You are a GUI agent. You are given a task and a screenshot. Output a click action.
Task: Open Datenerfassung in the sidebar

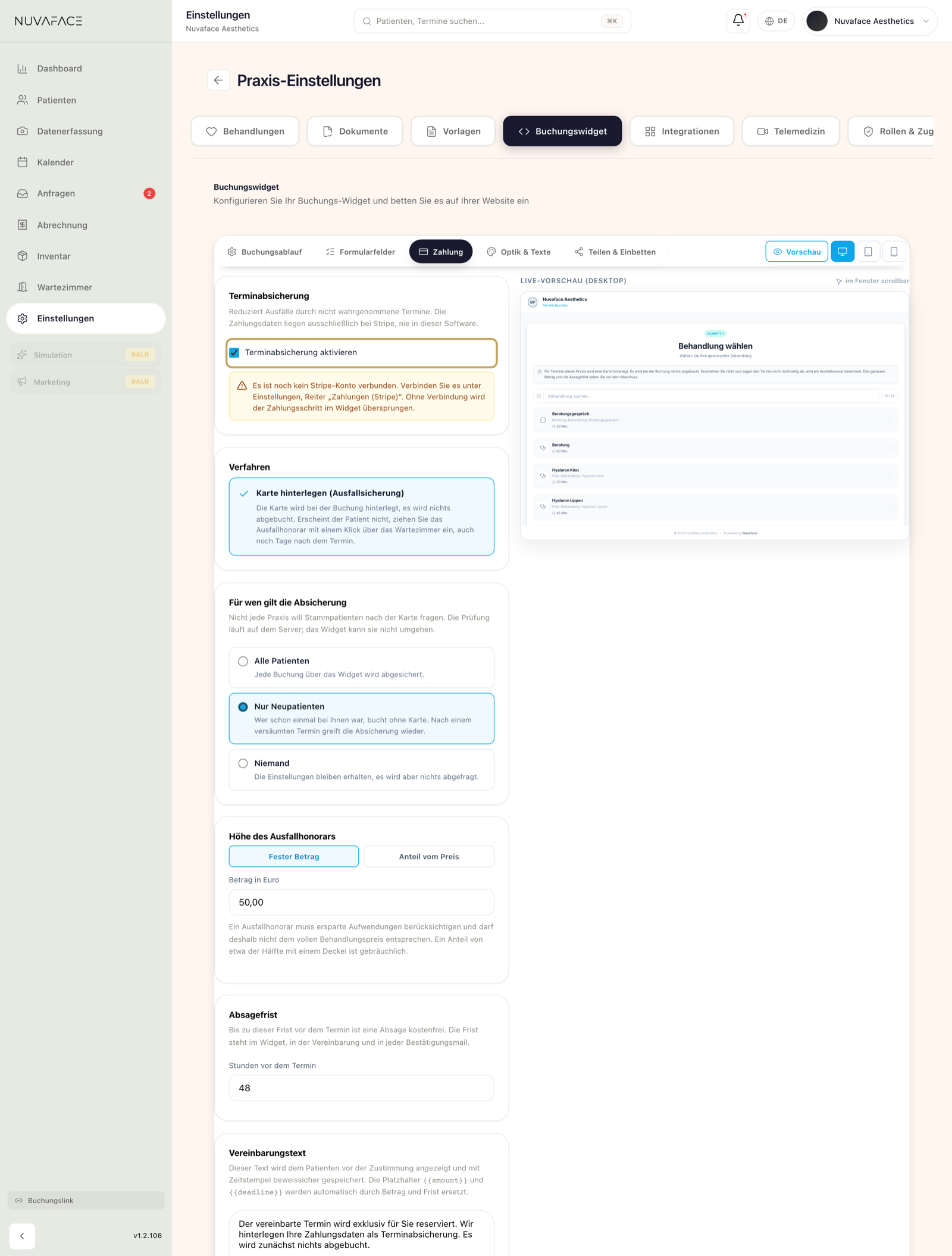(86, 131)
